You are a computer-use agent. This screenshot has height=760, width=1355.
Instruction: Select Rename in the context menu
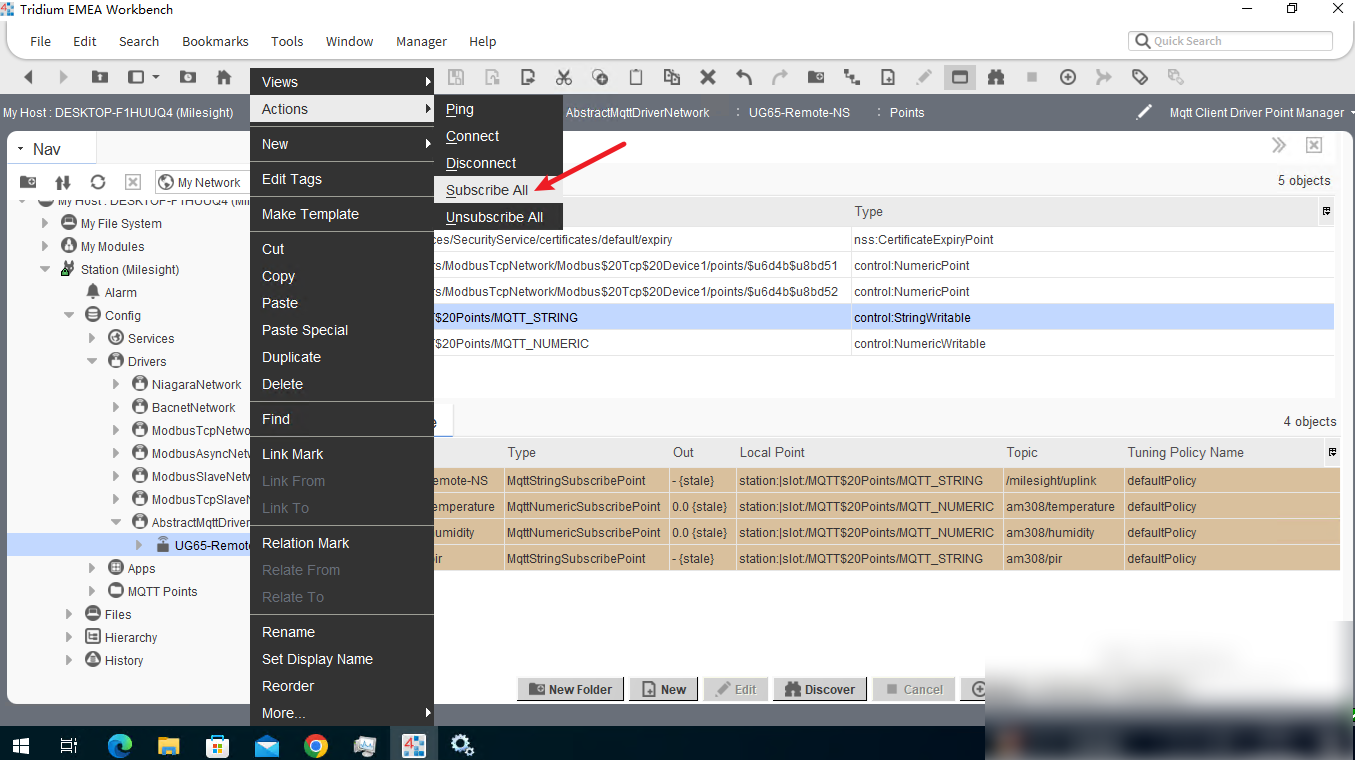342,632
